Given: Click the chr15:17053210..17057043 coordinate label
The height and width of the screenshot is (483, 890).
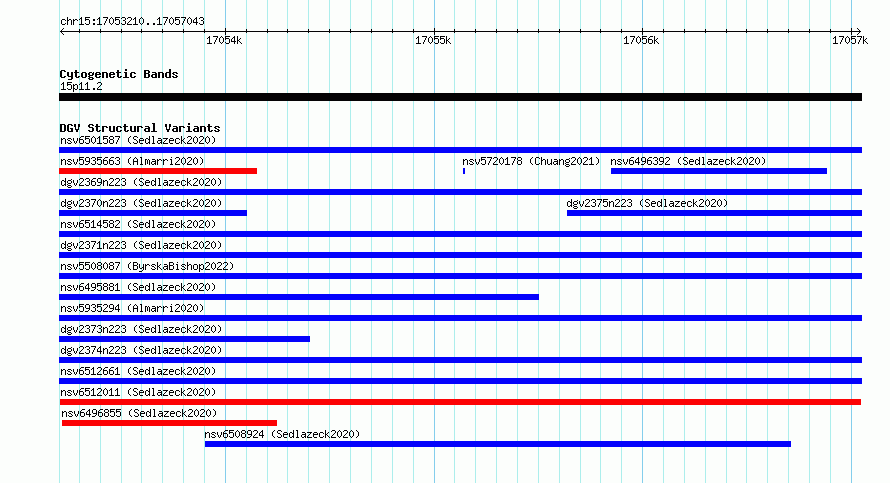Looking at the screenshot, I should [x=132, y=22].
